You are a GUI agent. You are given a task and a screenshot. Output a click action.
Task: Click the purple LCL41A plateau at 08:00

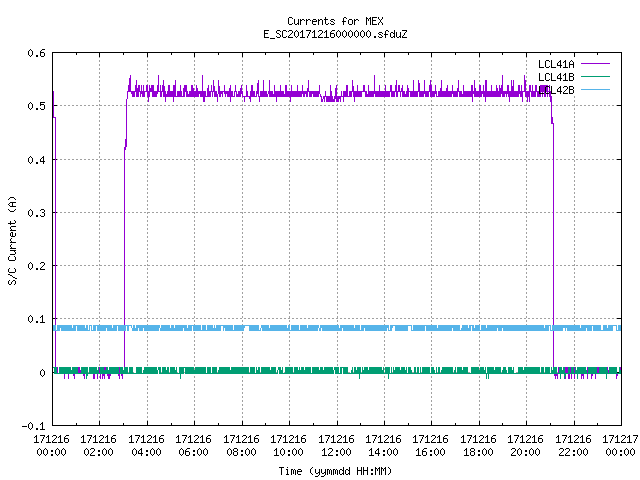242,94
